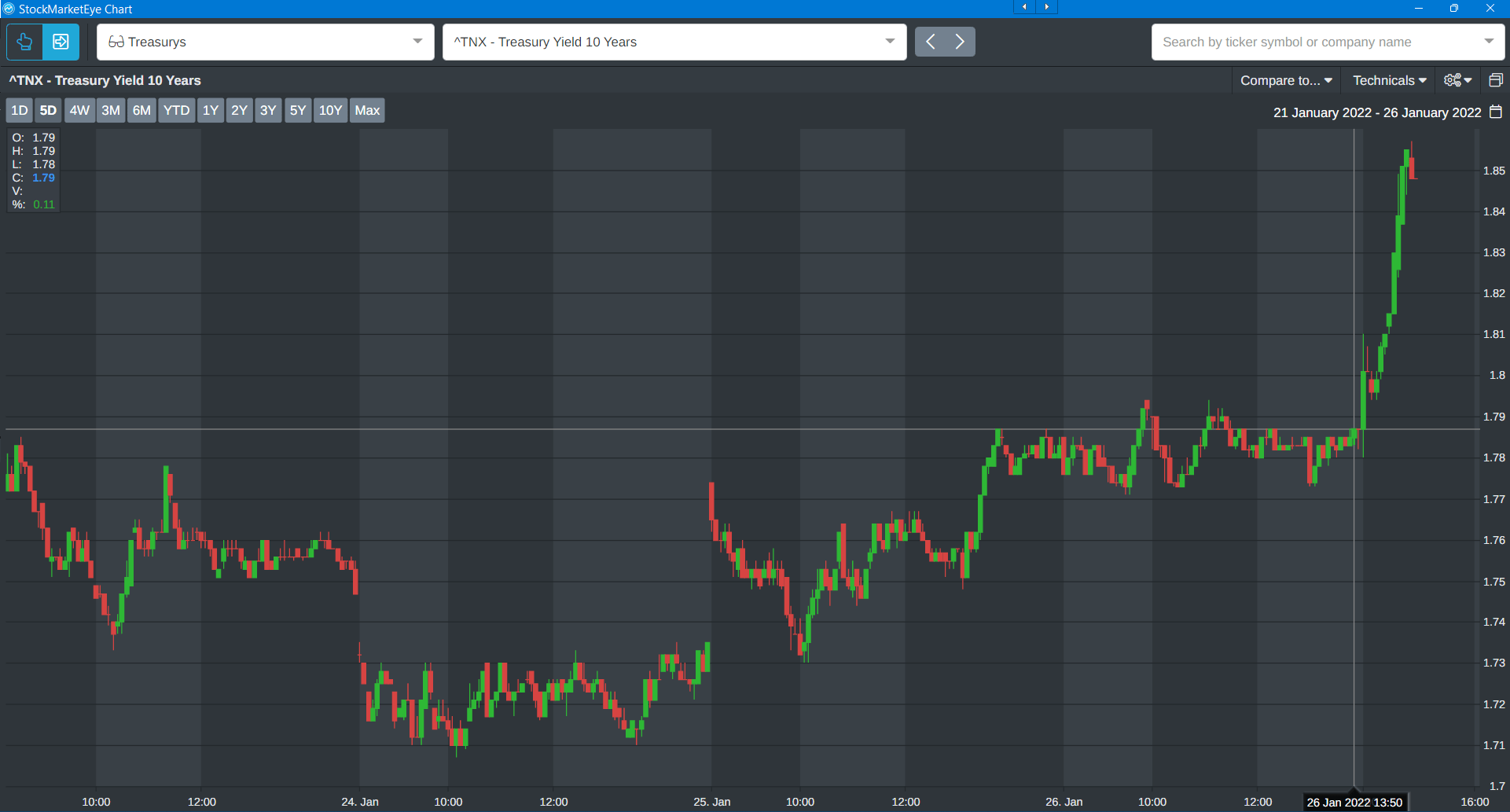Click the 1.74 price axis label
Screen dimensions: 1510x812
coord(1494,622)
